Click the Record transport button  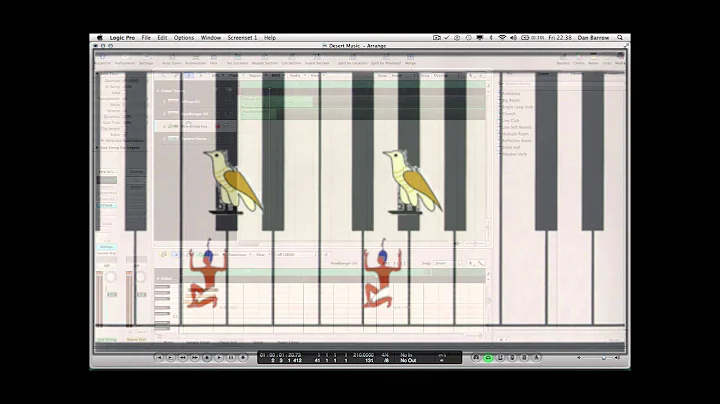(243, 357)
